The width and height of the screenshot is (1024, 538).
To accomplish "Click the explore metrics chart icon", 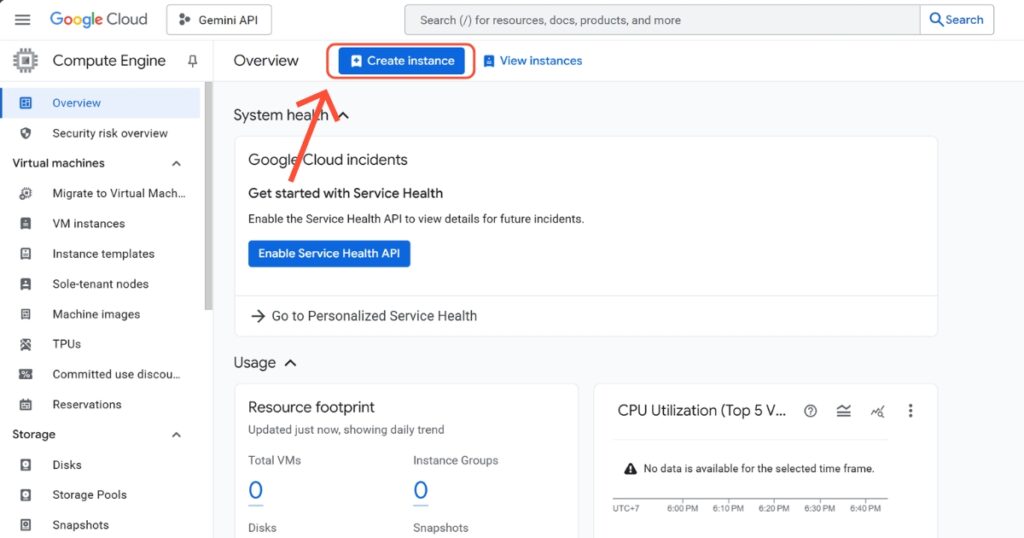I will [877, 411].
